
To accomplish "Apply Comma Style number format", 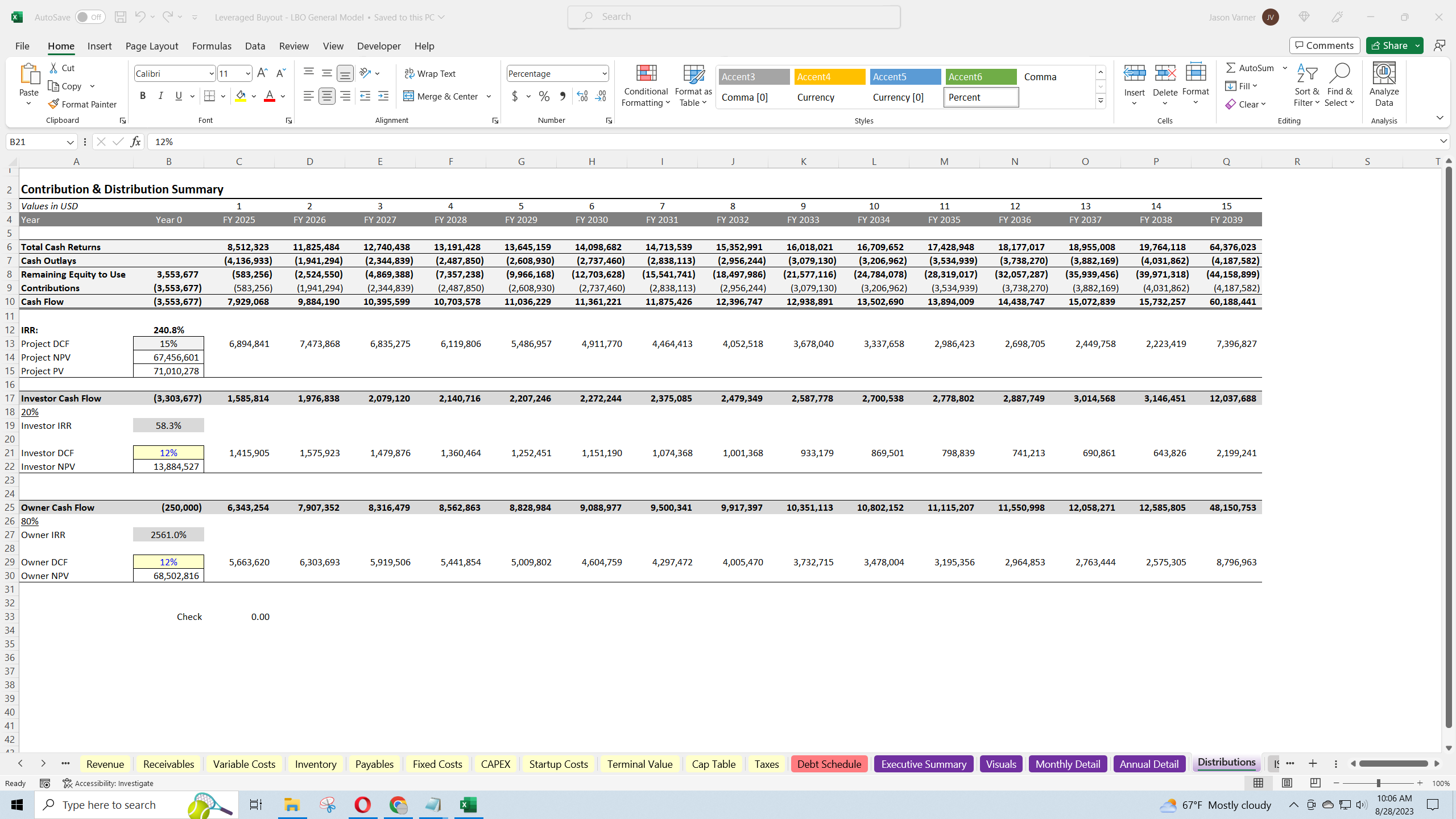I will 562,96.
